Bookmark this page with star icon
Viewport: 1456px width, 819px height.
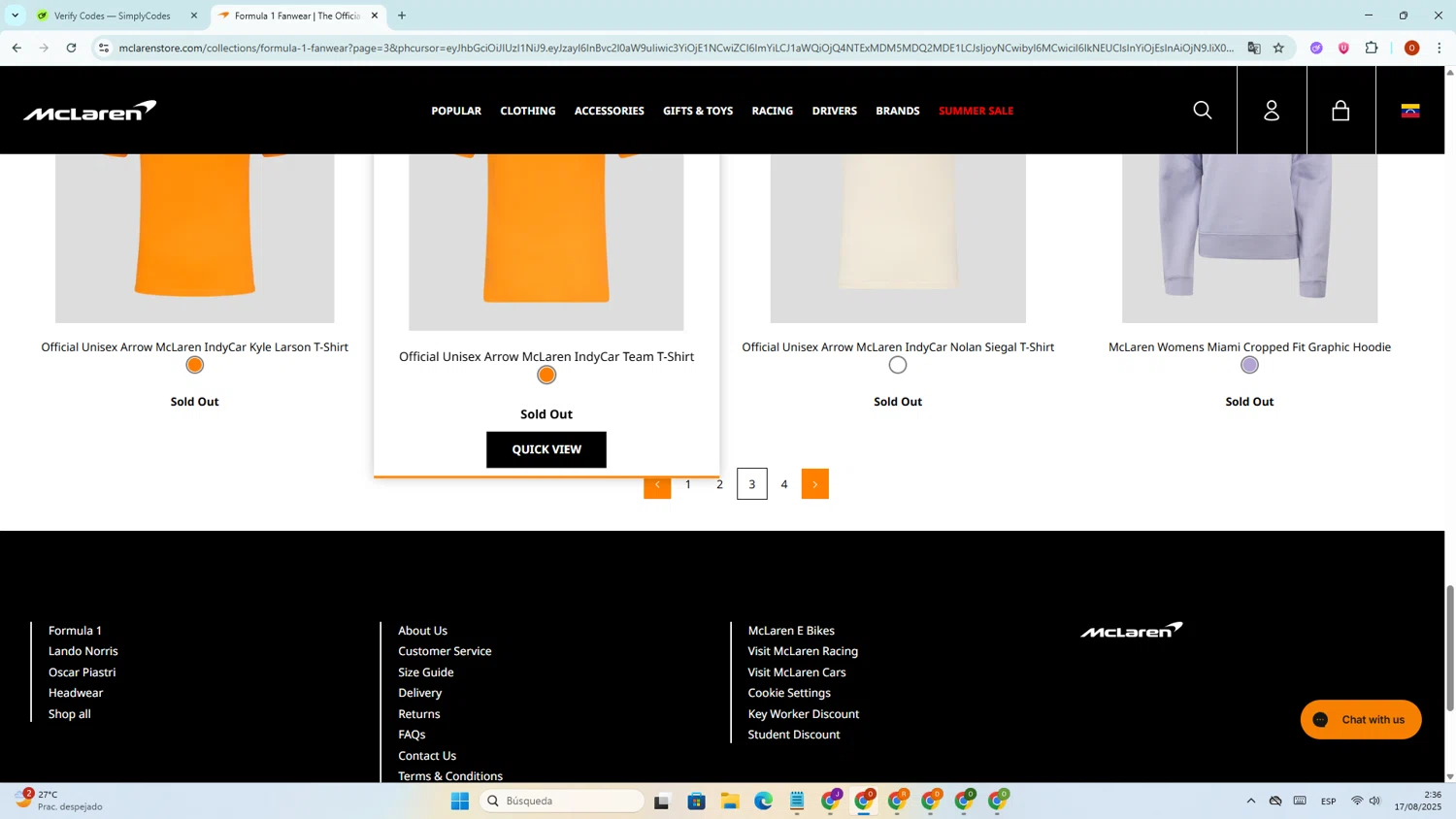pos(1278,48)
